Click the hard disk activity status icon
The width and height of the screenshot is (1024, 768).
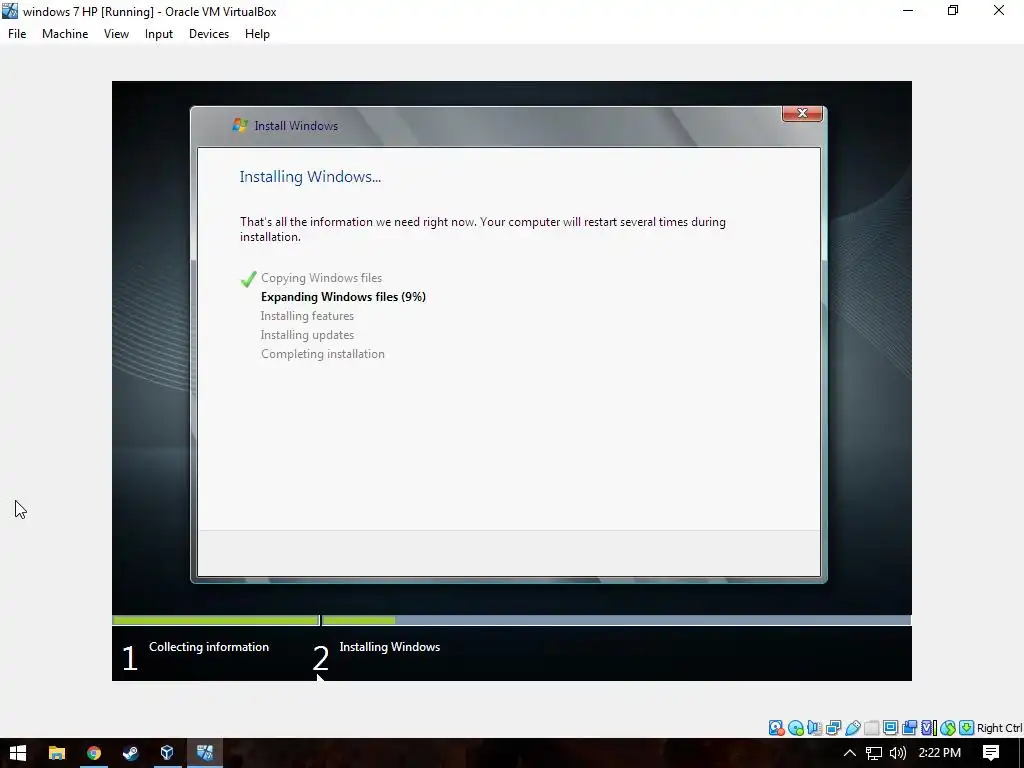click(x=776, y=728)
